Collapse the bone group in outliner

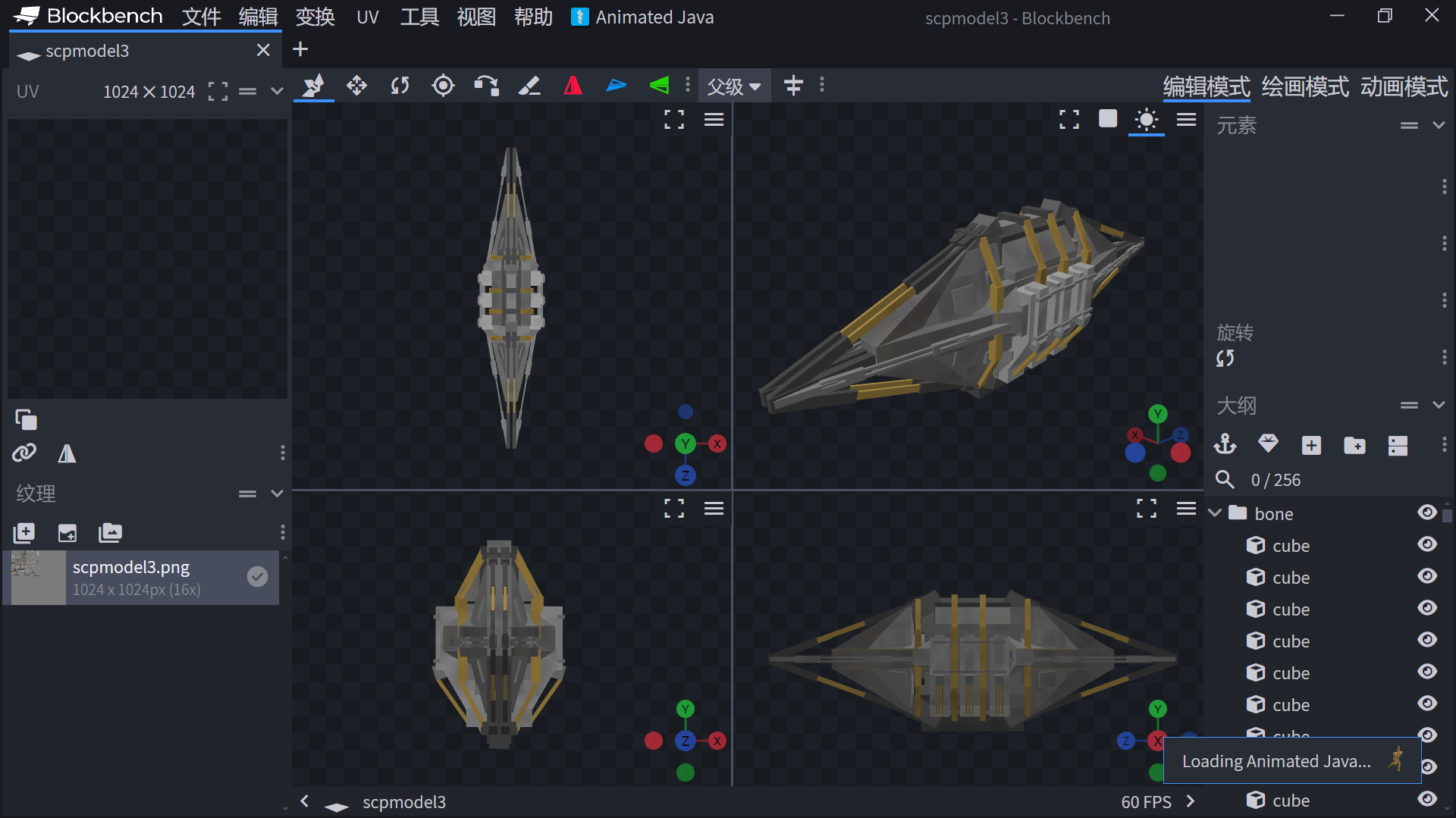pos(1215,513)
